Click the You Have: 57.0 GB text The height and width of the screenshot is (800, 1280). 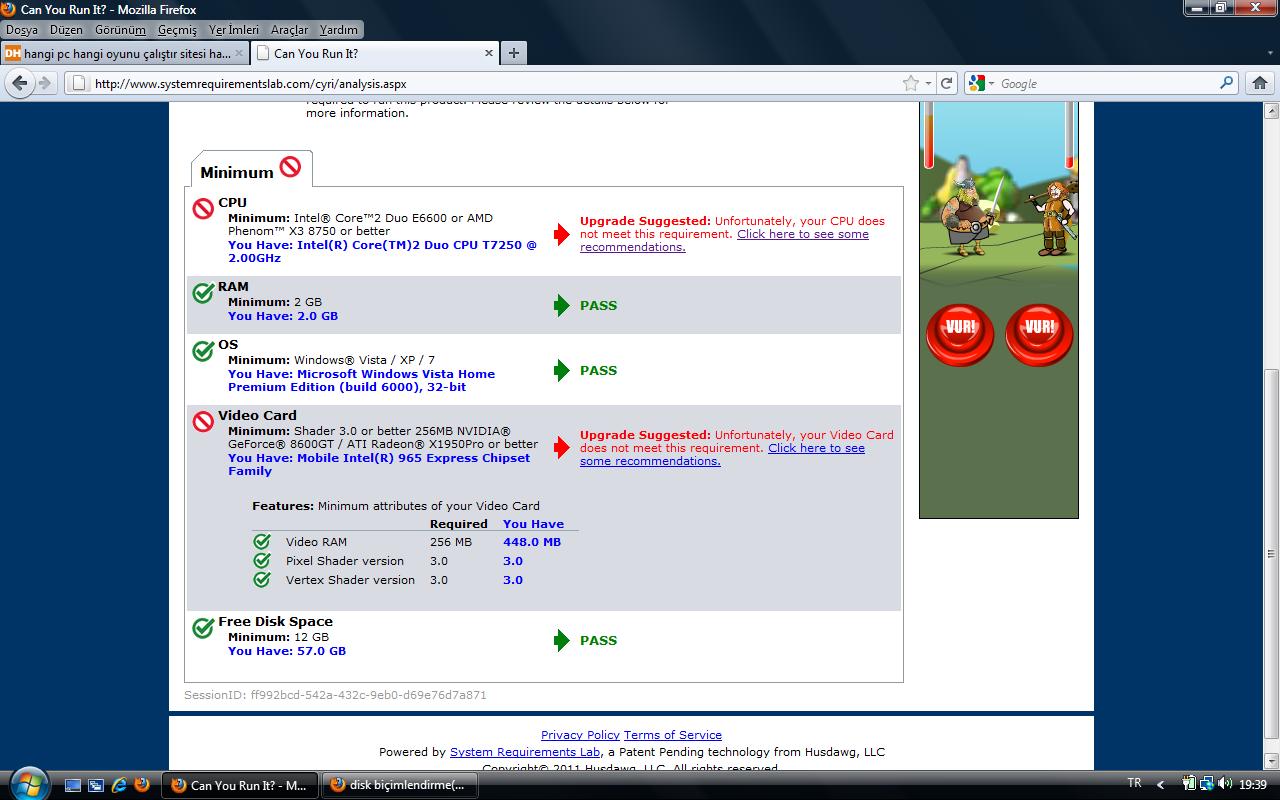tap(287, 651)
